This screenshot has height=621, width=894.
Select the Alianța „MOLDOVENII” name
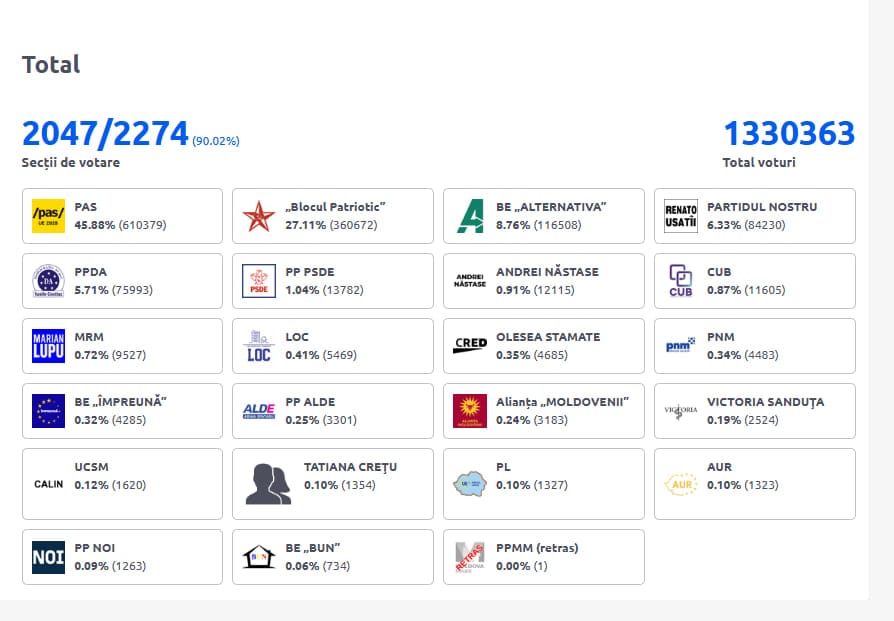coord(562,402)
